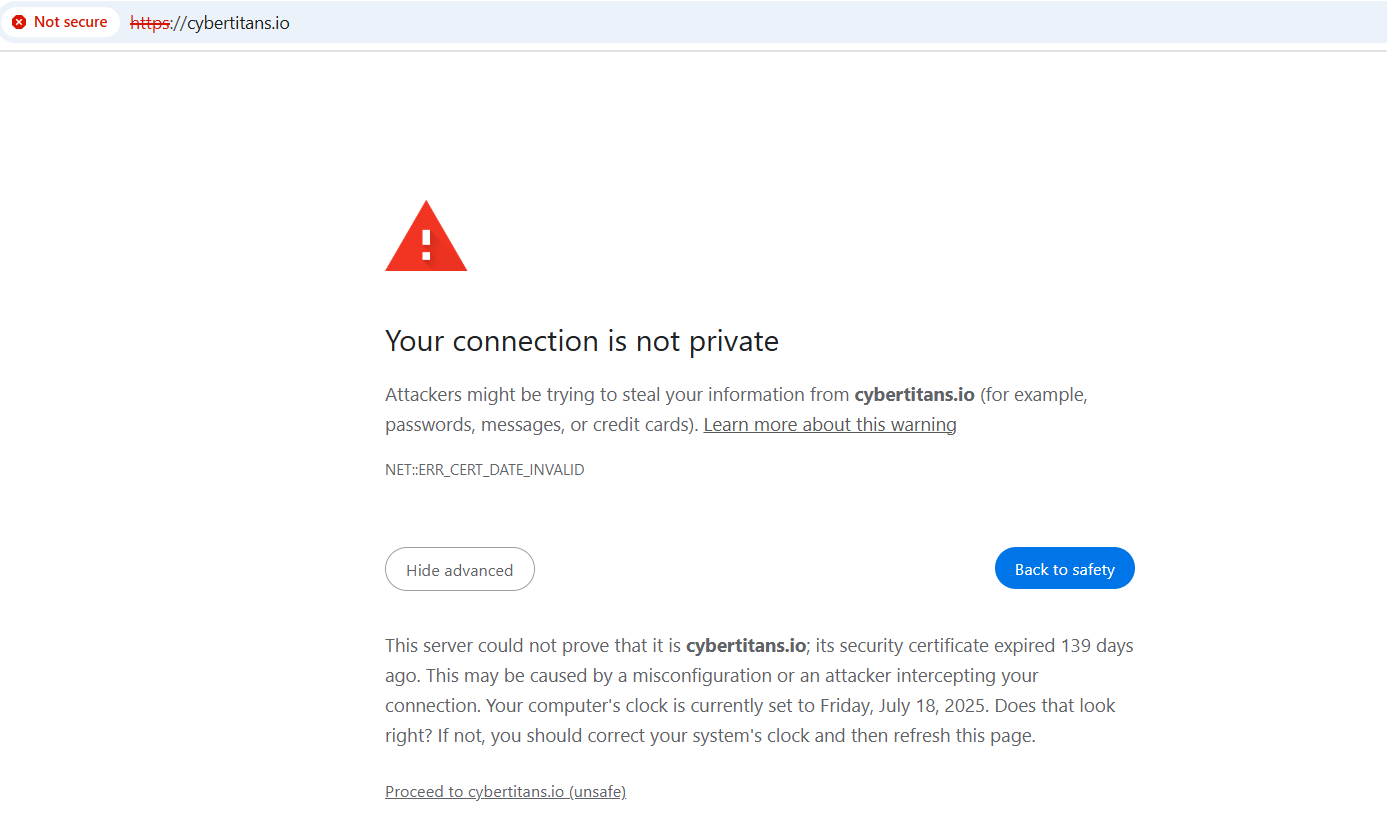This screenshot has width=1387, height=818.
Task: Open "Learn more about this warning" link
Action: [830, 425]
